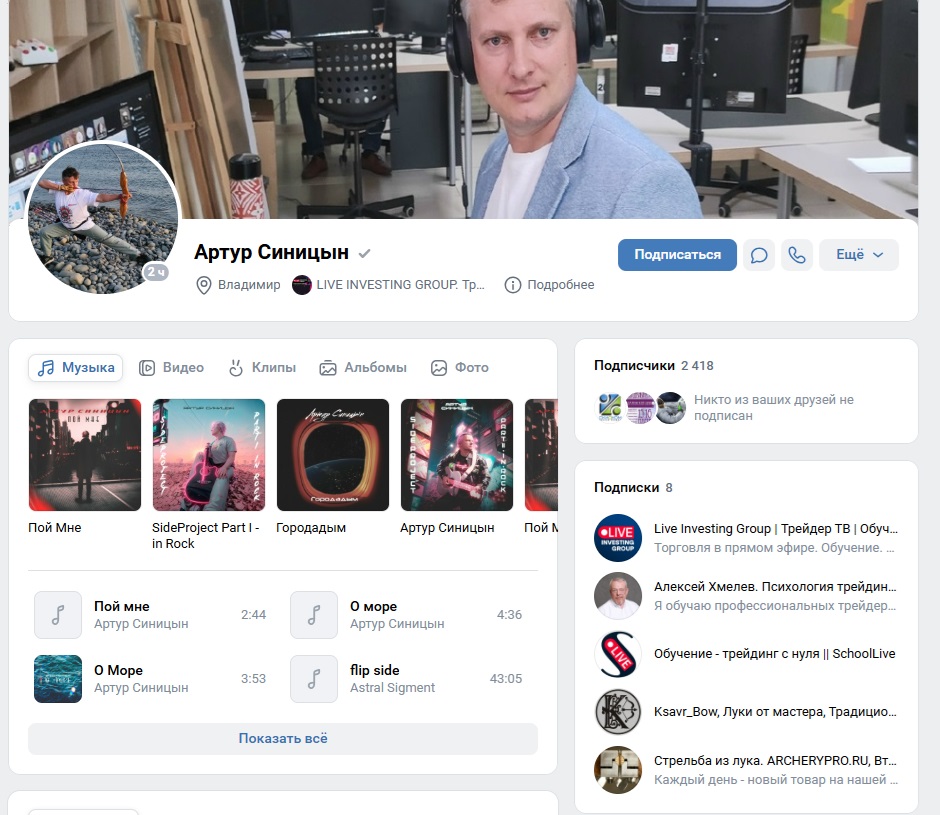The height and width of the screenshot is (815, 940).
Task: Open the message chat icon
Action: coord(759,255)
